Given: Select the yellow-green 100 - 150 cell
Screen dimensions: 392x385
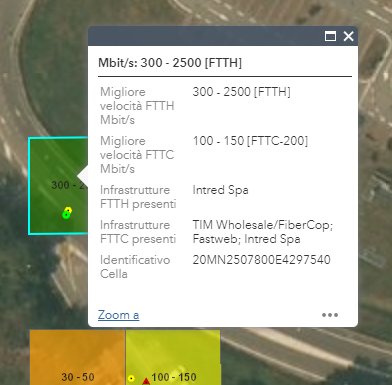Looking at the screenshot, I should point(173,357).
